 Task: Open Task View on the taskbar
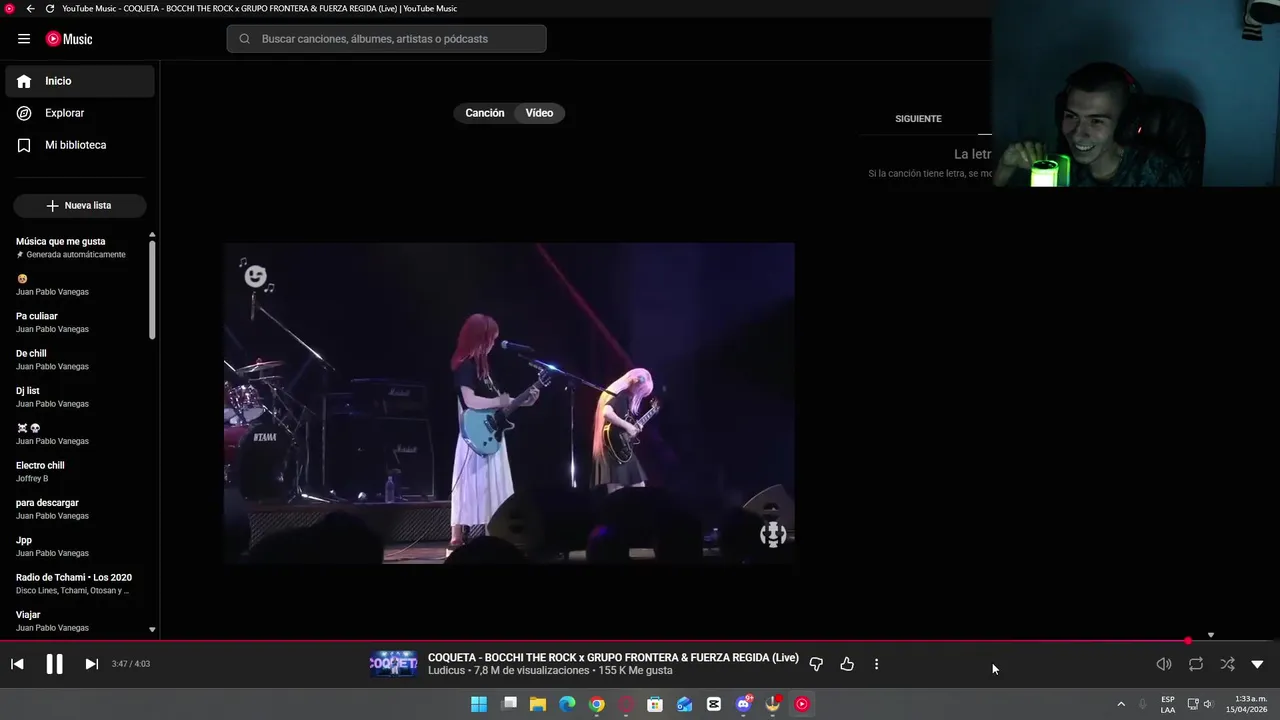pos(509,704)
